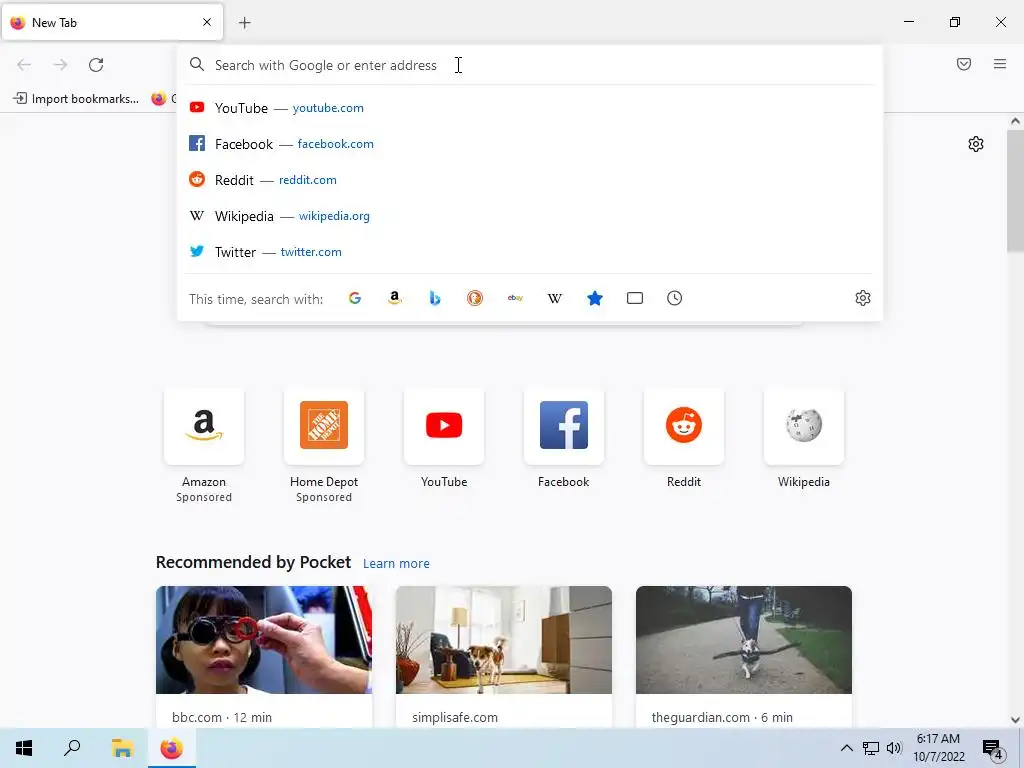This screenshot has height=768, width=1024.
Task: Open the simplisafe.com Pocket story image
Action: point(504,640)
